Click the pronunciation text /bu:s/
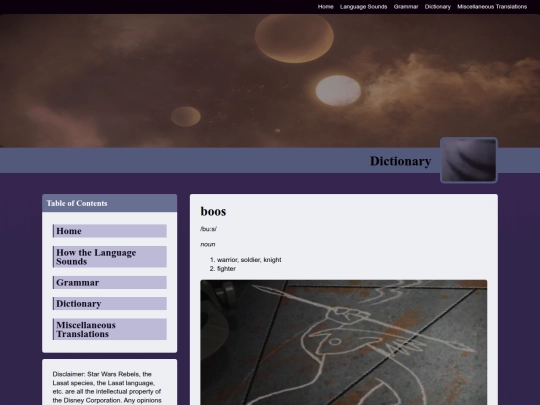Viewport: 540px width, 405px height. click(208, 229)
